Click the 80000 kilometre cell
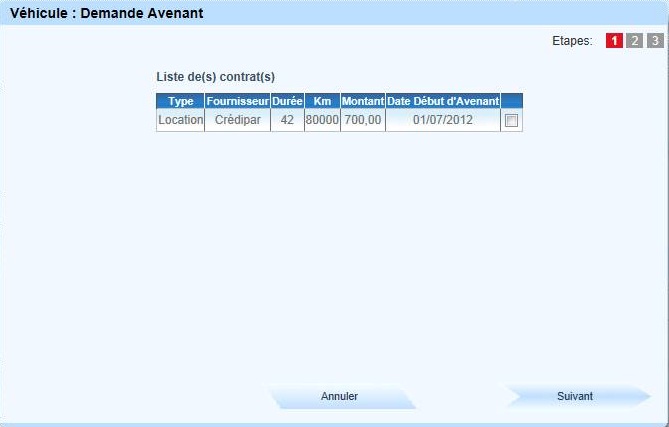Viewport: 669px width, 427px height. (321, 120)
